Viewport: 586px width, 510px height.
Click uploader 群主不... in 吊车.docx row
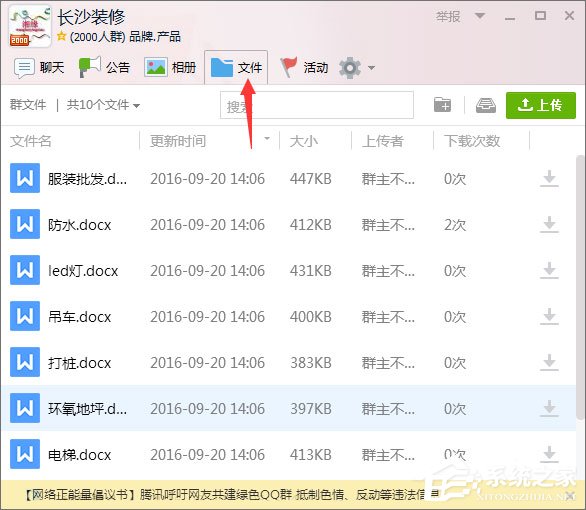[x=388, y=317]
